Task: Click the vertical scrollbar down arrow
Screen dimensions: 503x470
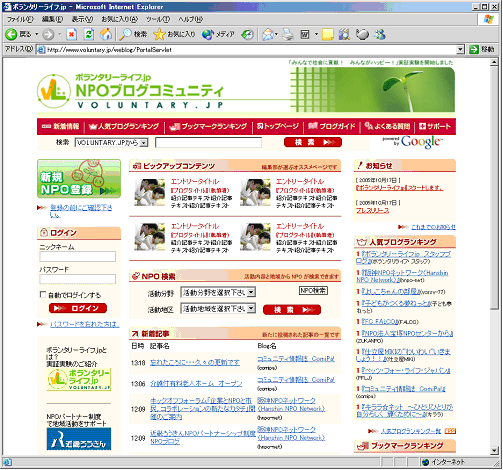Action: (494, 450)
